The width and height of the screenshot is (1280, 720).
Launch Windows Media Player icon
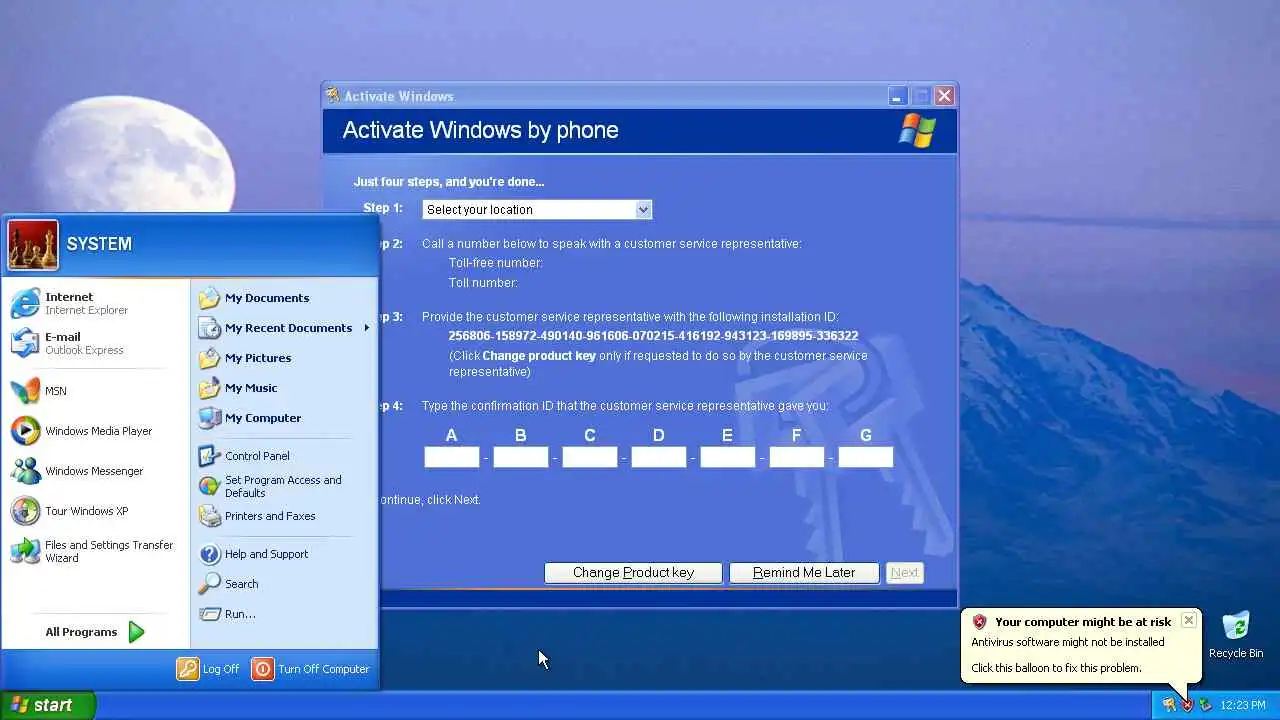25,431
